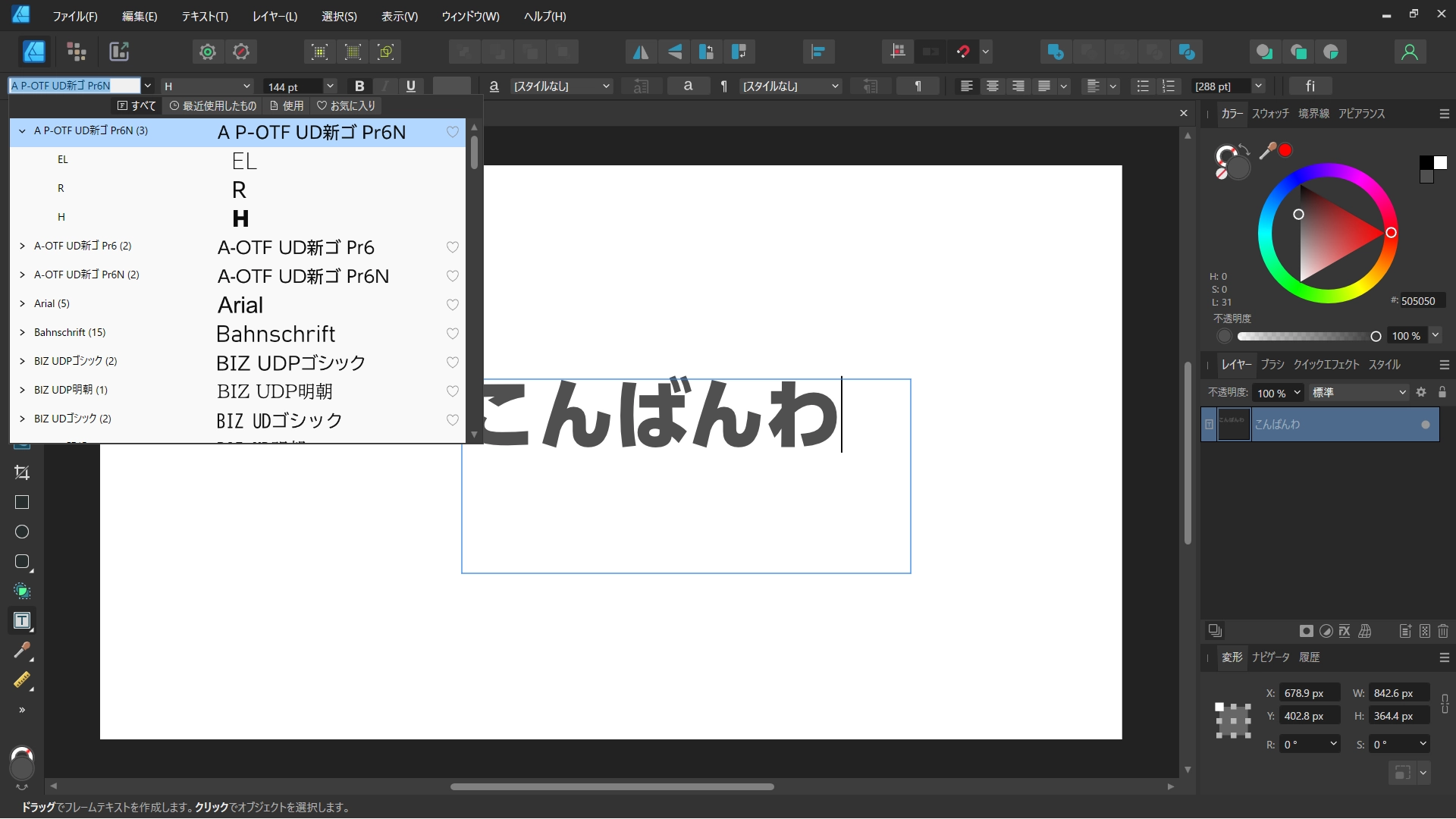
Task: Favorite the Arial font with heart toggle
Action: 453,305
